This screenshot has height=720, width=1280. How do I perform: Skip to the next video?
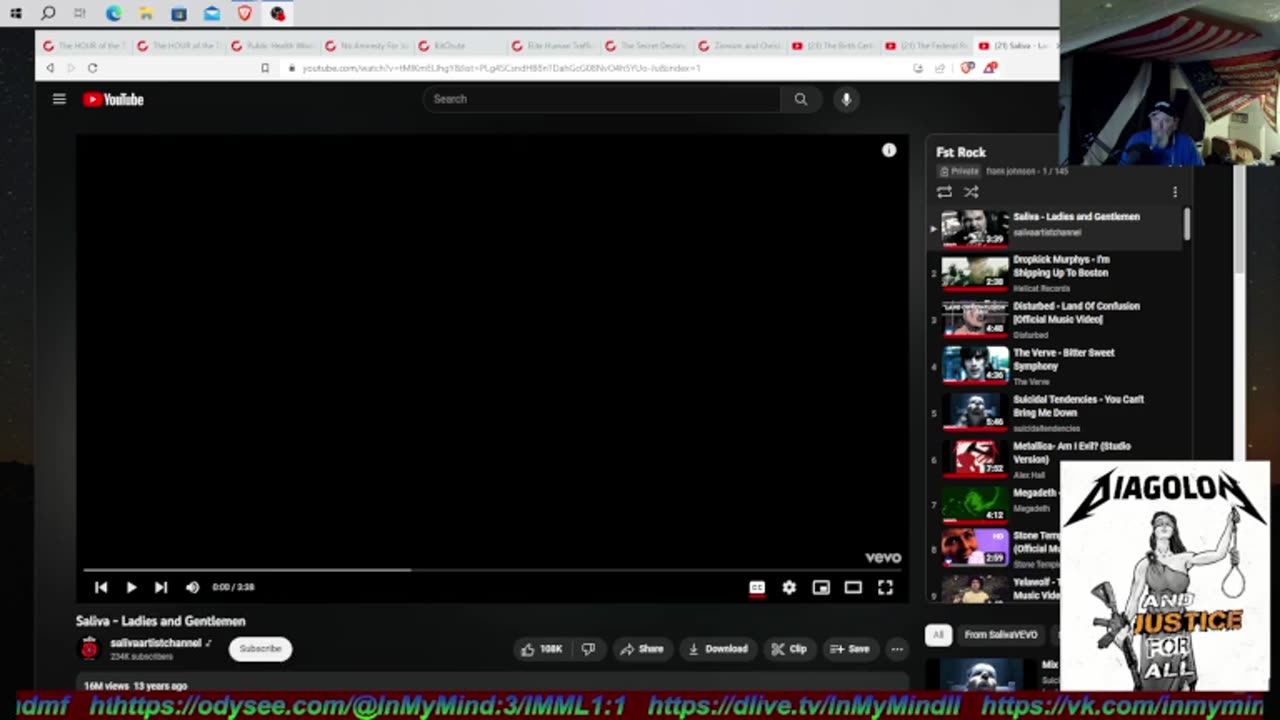161,587
